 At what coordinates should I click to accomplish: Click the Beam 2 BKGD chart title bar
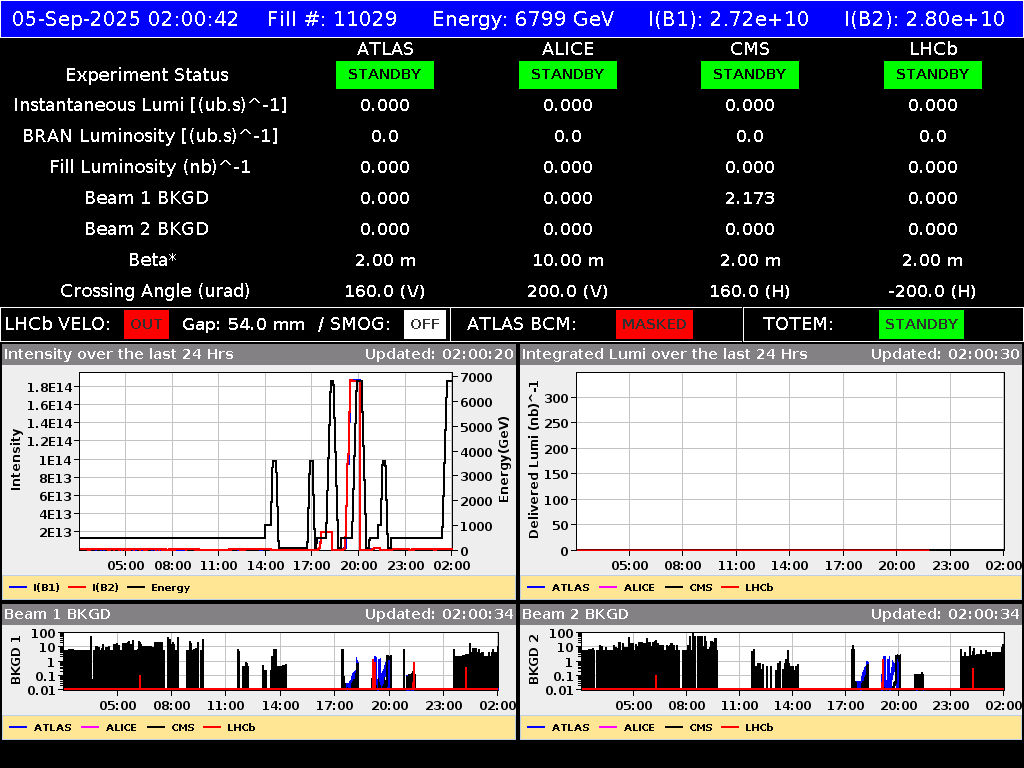click(771, 614)
